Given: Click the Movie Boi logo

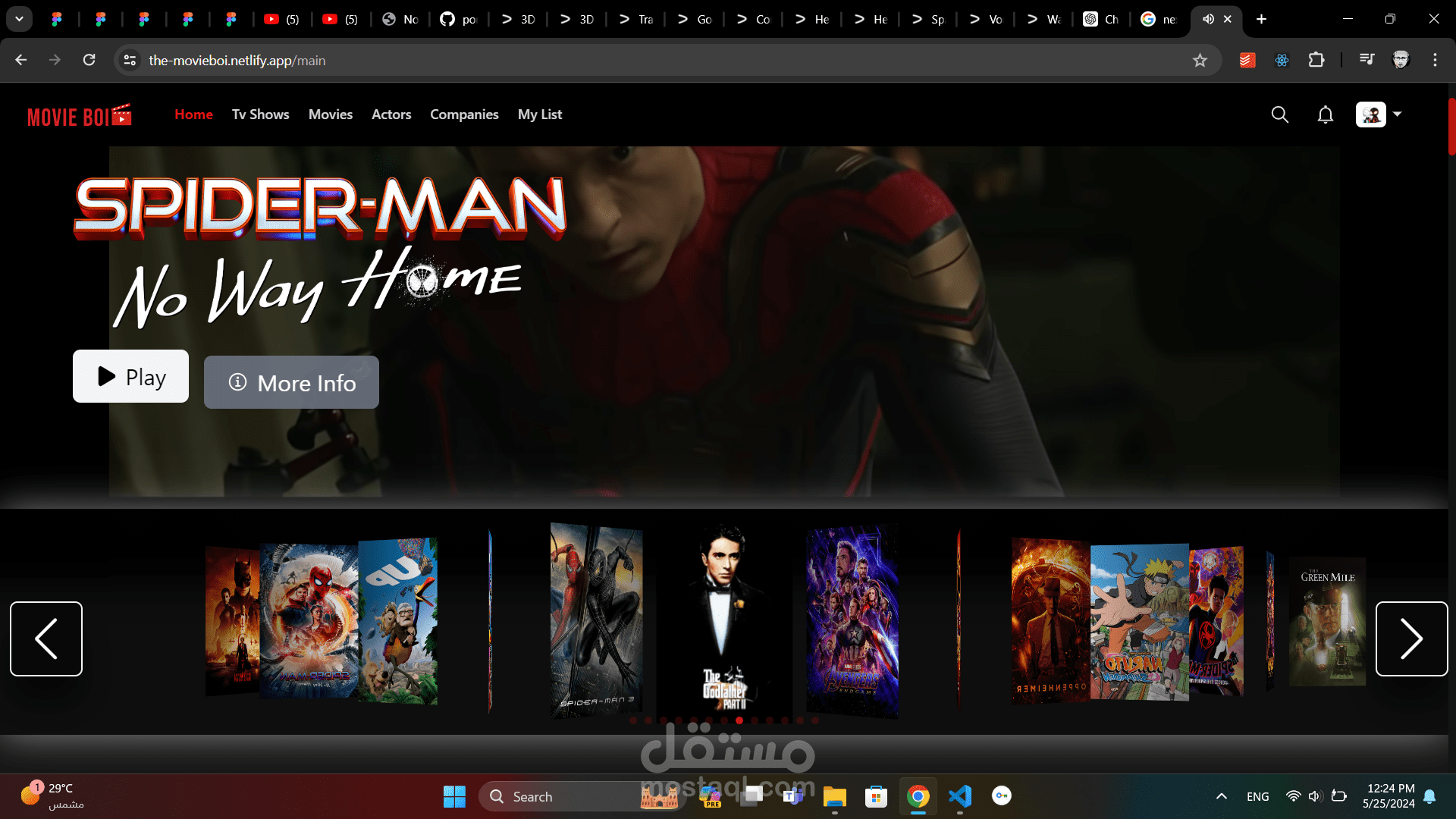Looking at the screenshot, I should (x=80, y=115).
